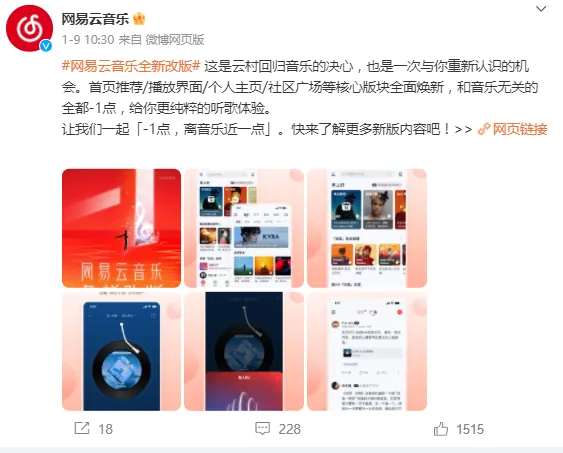
Task: Open the community feed screenshot thumbnail
Action: point(367,351)
